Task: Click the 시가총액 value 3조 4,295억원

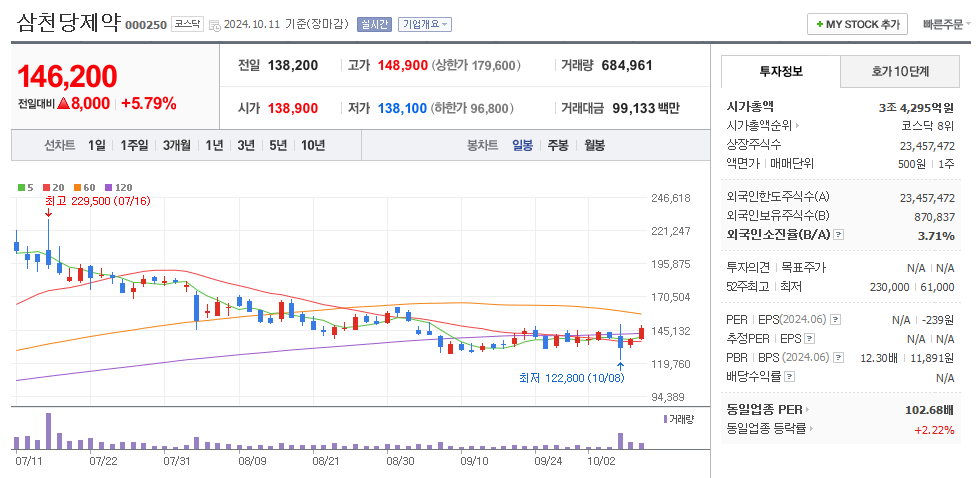Action: click(916, 107)
